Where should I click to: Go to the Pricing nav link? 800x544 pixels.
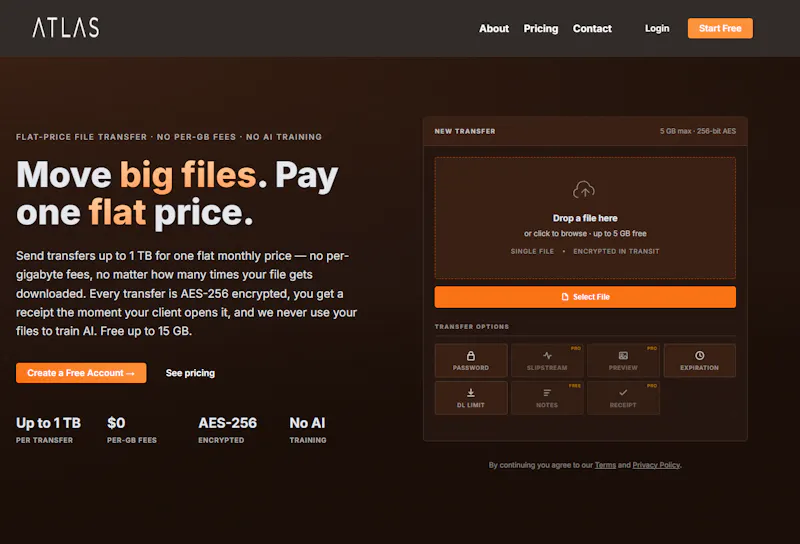pos(540,29)
